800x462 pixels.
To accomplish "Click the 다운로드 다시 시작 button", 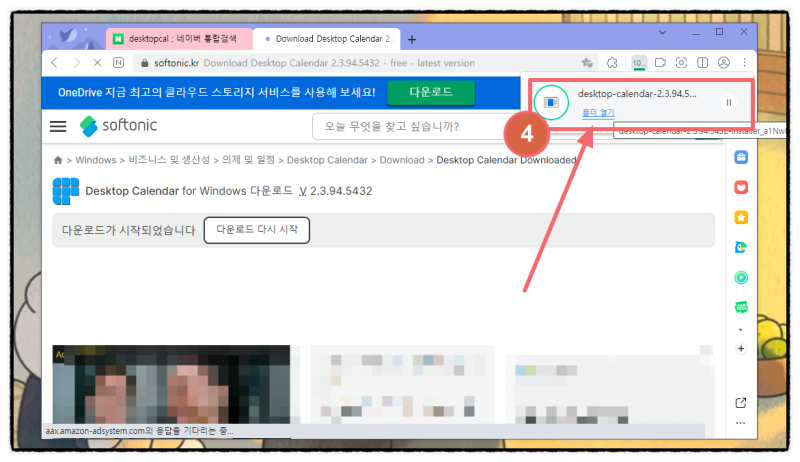I will point(257,230).
